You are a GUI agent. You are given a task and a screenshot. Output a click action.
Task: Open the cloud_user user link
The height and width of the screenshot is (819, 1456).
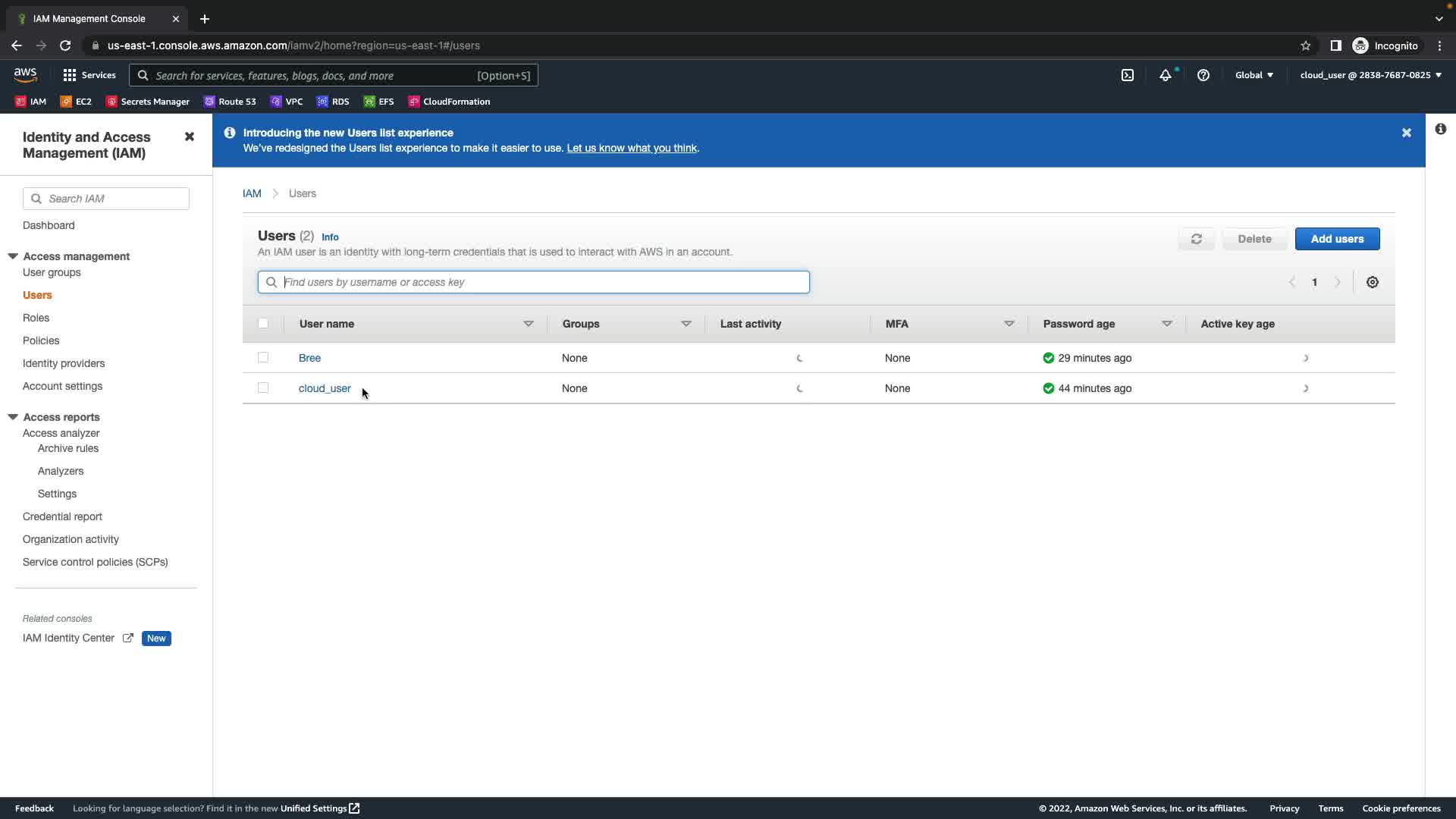[325, 388]
